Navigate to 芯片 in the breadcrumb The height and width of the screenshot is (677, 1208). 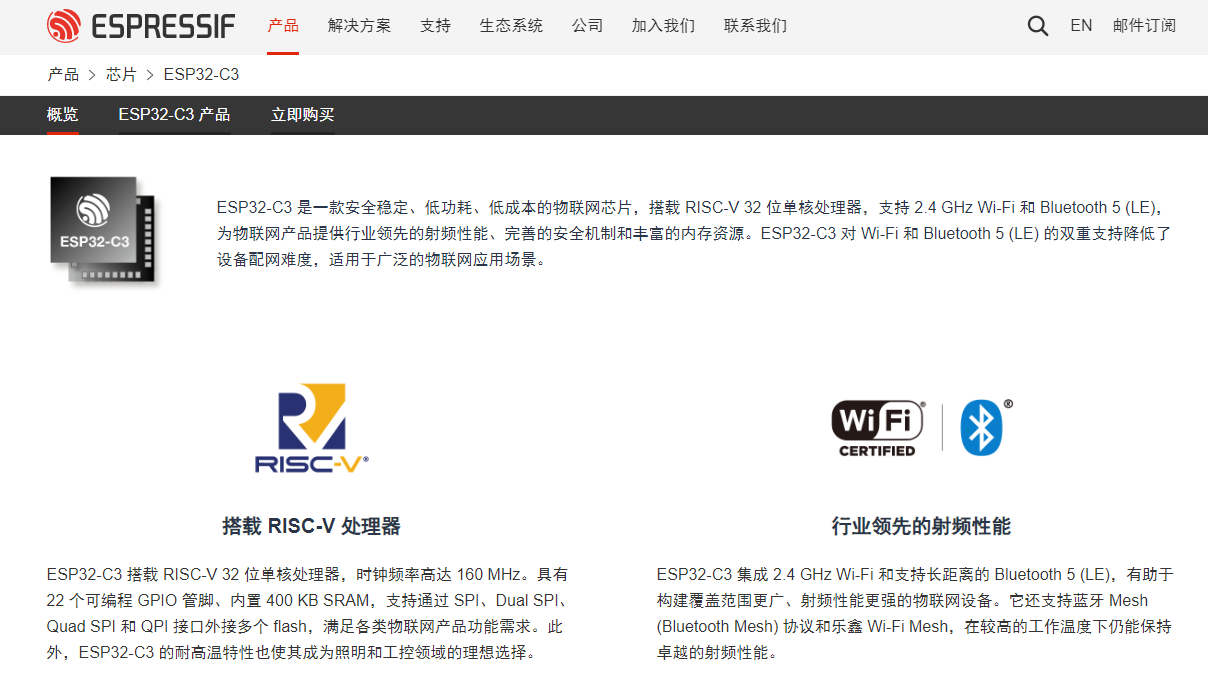point(121,75)
